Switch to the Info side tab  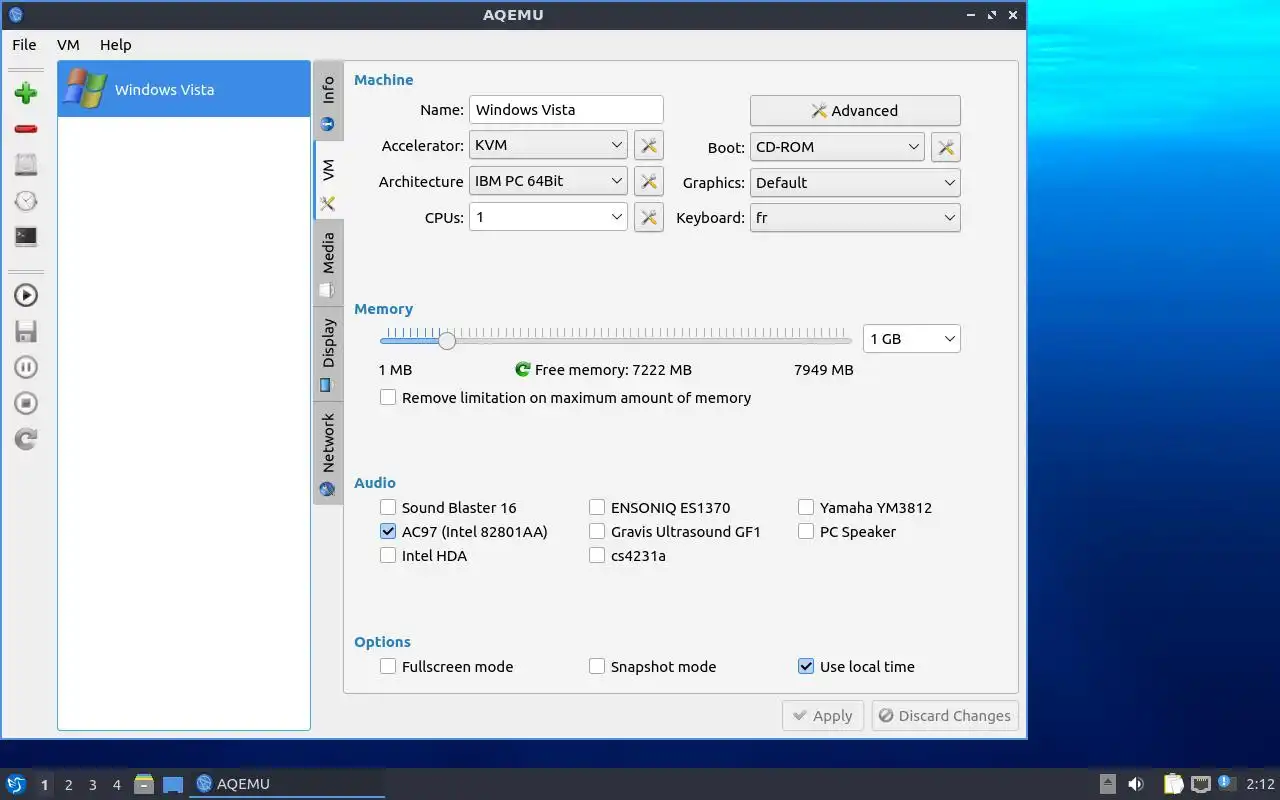pyautogui.click(x=327, y=103)
